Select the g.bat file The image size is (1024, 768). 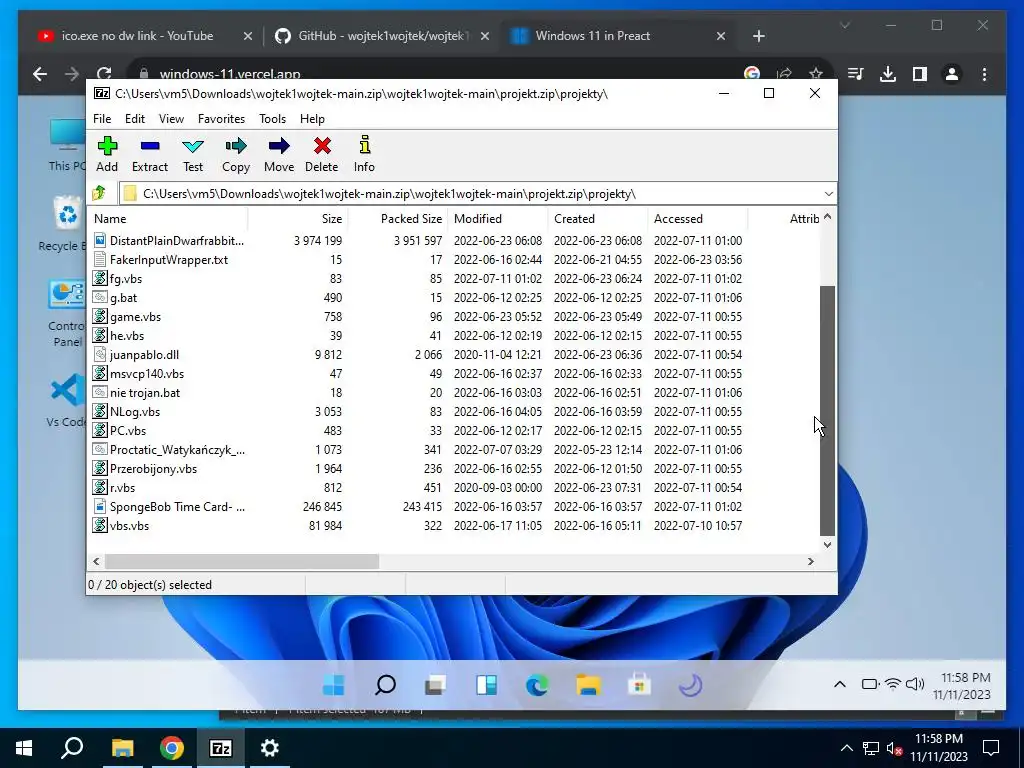click(453, 297)
